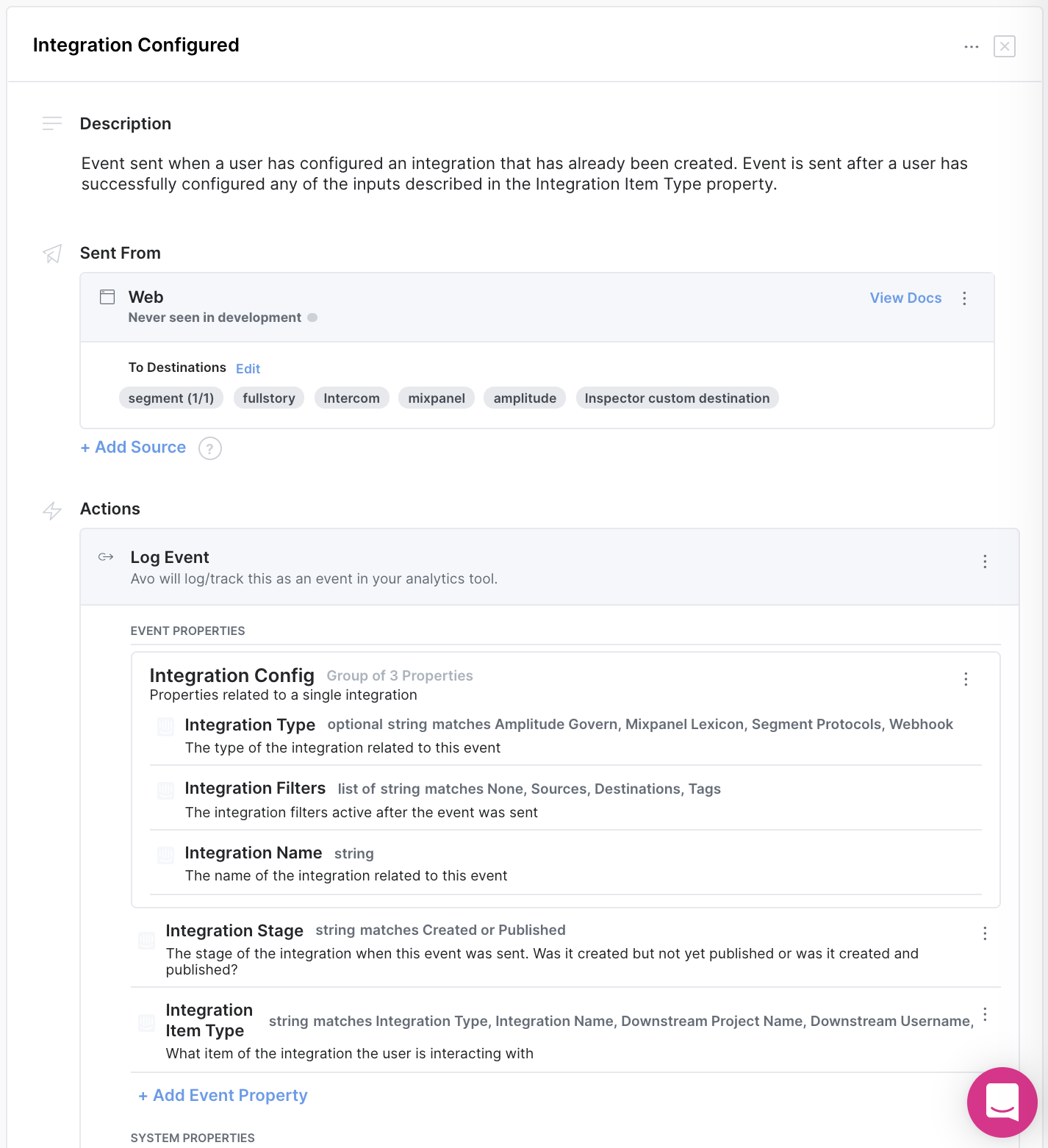Open the Integration Item Type options menu
Viewport: 1048px width, 1148px height.
pyautogui.click(x=985, y=1014)
